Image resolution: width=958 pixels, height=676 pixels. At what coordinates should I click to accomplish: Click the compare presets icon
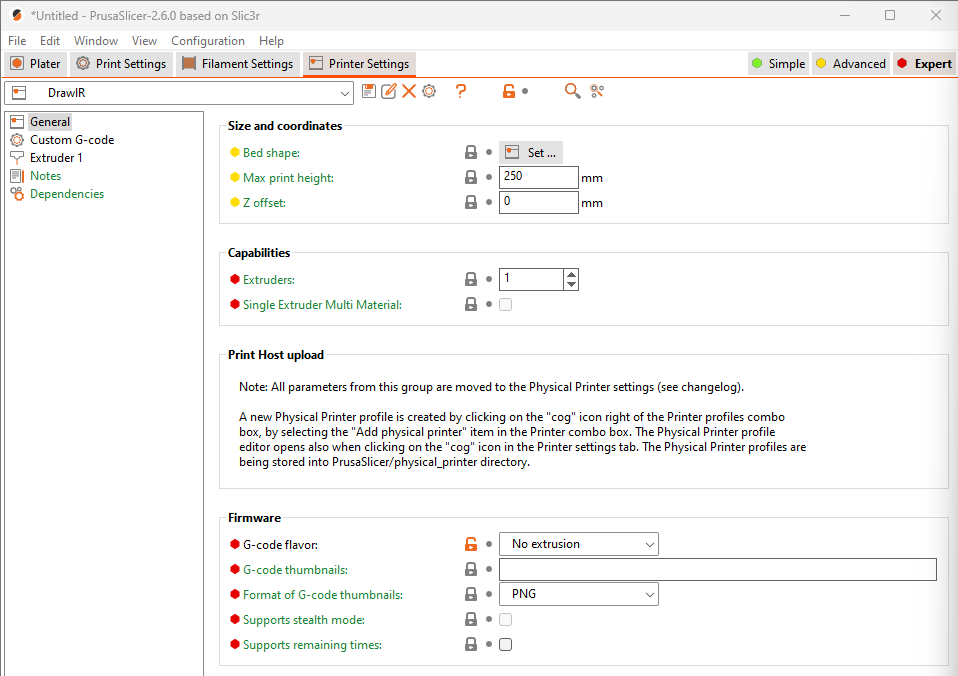597,91
